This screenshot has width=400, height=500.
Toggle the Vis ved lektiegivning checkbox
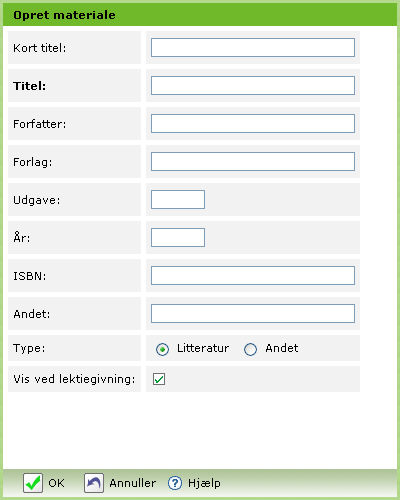(x=159, y=379)
